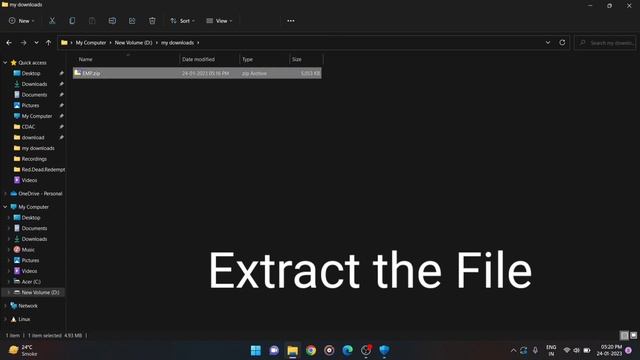The height and width of the screenshot is (360, 640).
Task: Expand address bar history dropdown
Action: pyautogui.click(x=548, y=42)
